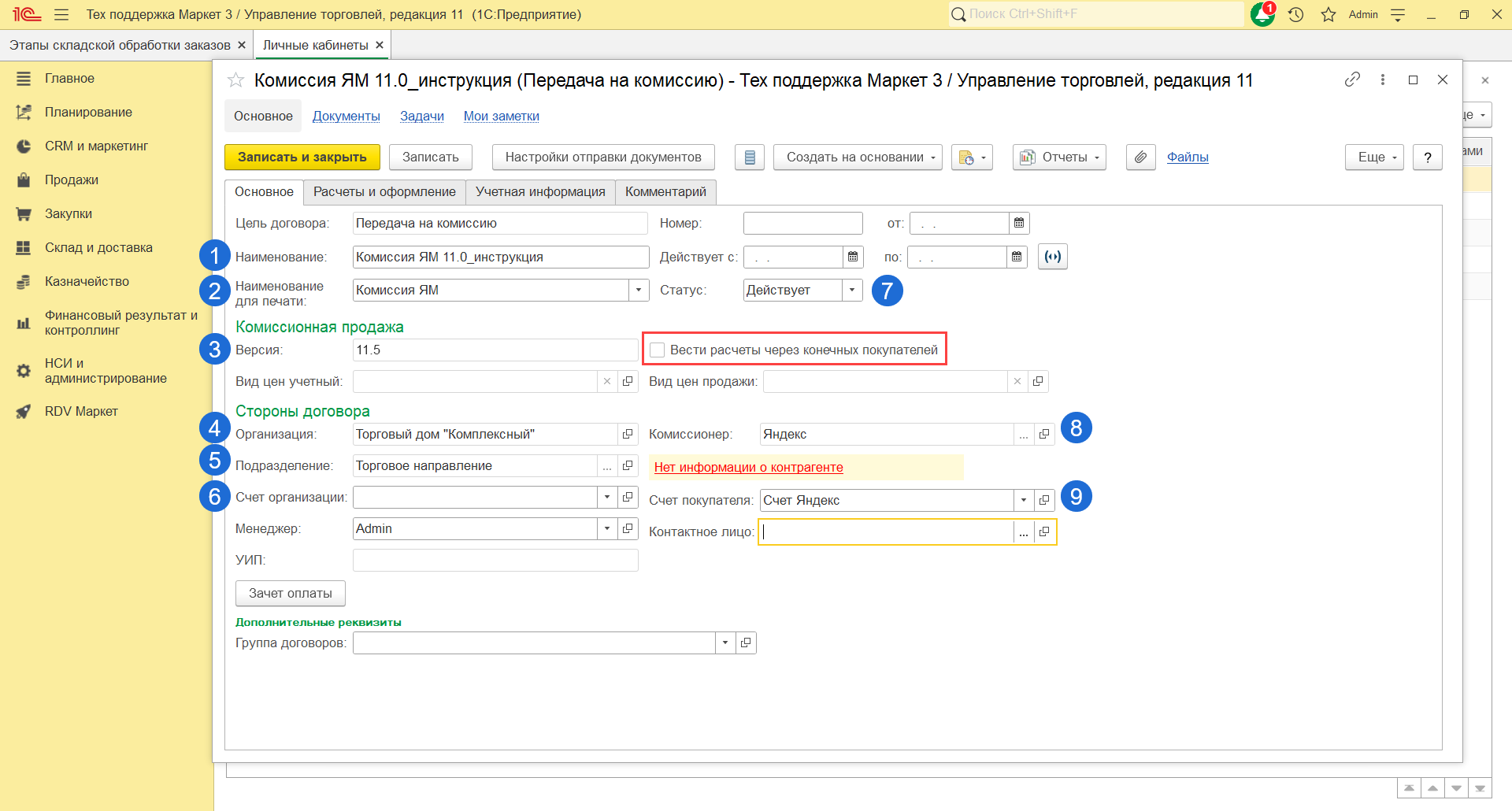The image size is (1512, 811).
Task: Follow 'Нет информации о контрагенте' link
Action: [x=748, y=467]
